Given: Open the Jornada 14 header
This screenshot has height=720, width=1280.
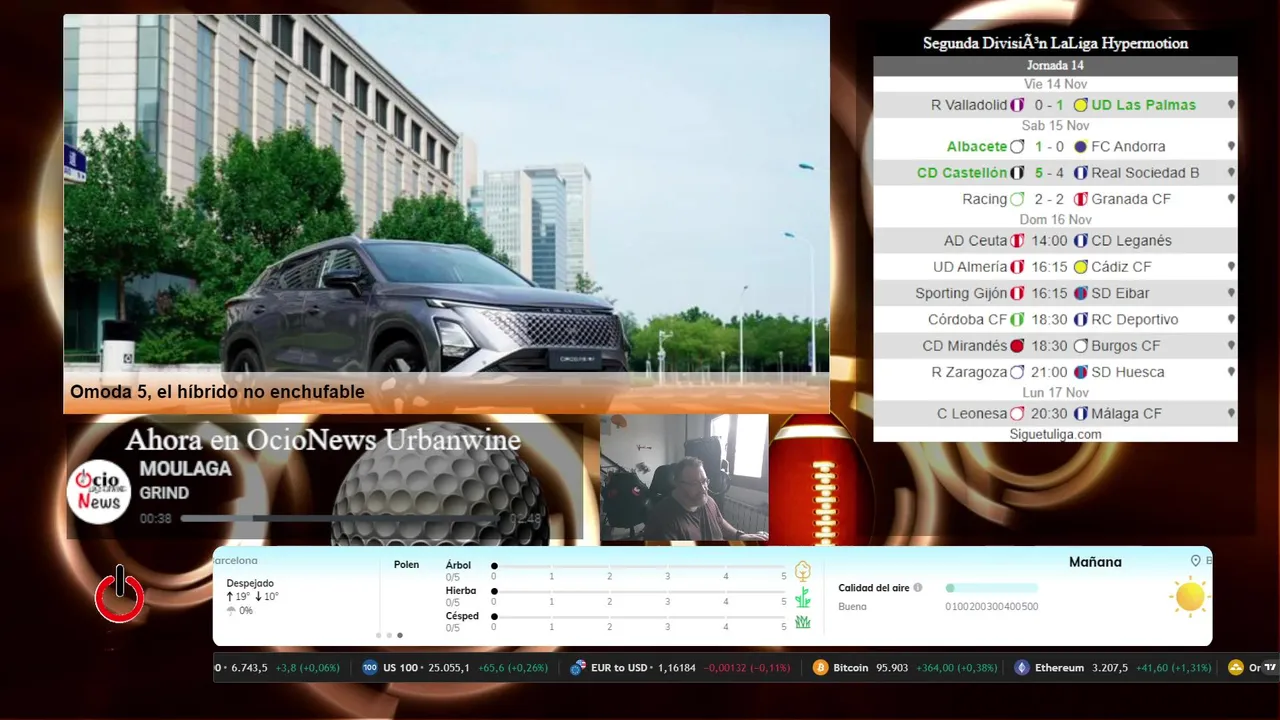Looking at the screenshot, I should (1055, 66).
